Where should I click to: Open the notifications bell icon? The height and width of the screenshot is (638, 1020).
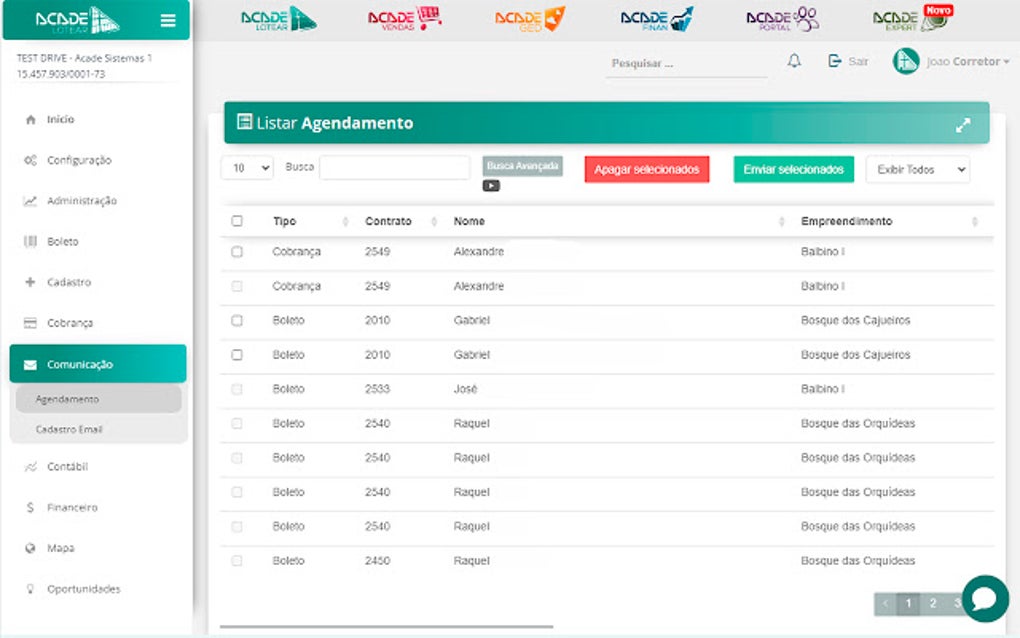794,61
